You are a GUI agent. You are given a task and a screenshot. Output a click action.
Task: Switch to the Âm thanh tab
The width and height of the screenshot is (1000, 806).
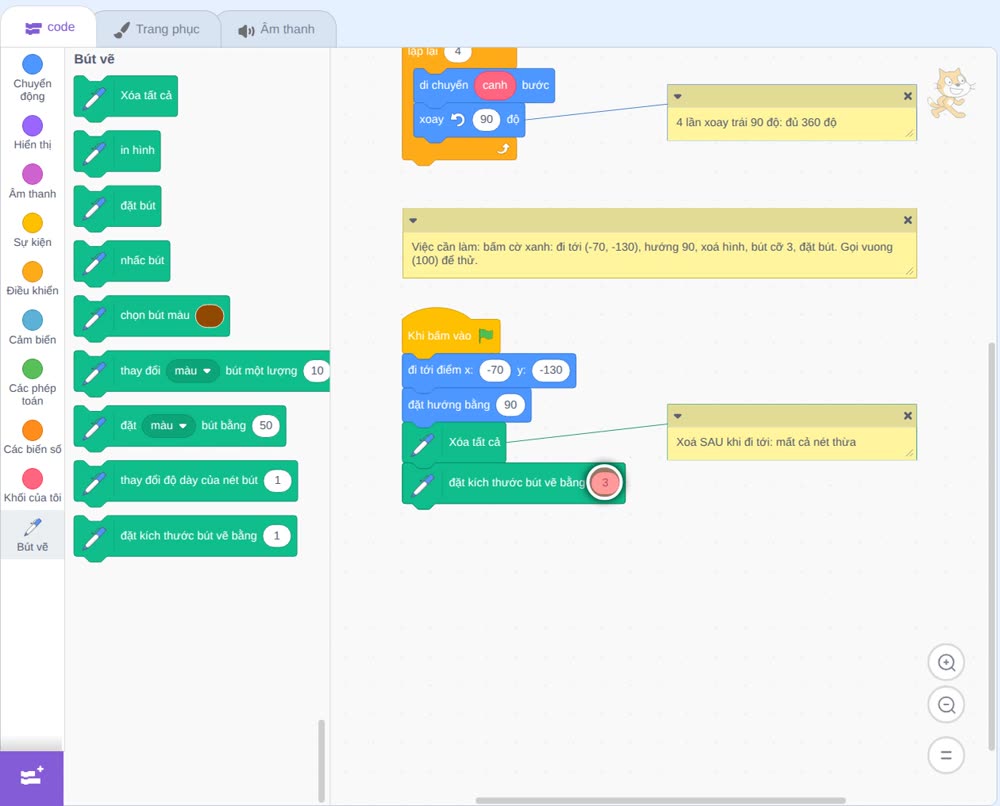click(277, 29)
